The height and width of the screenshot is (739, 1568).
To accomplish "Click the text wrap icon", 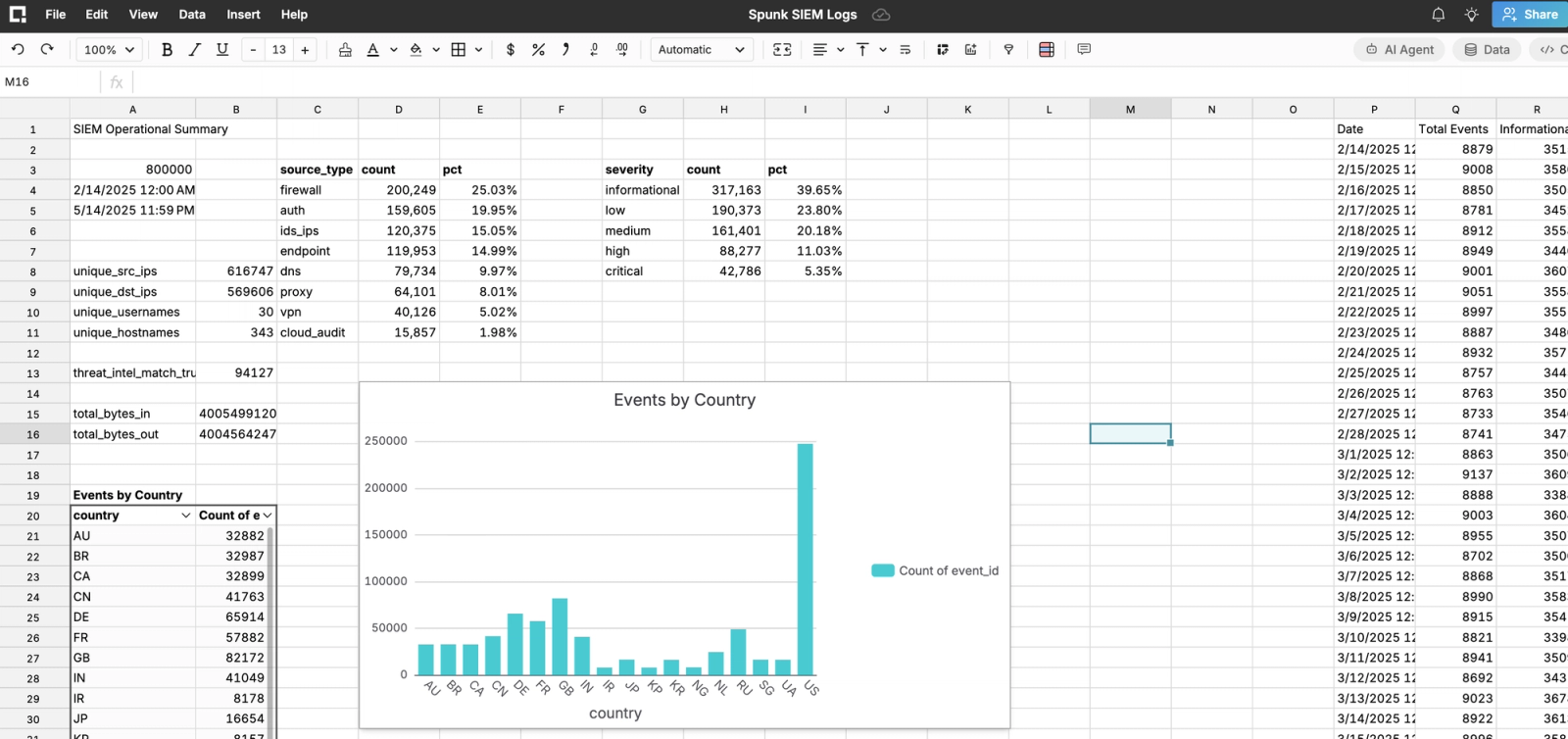I will 905,49.
